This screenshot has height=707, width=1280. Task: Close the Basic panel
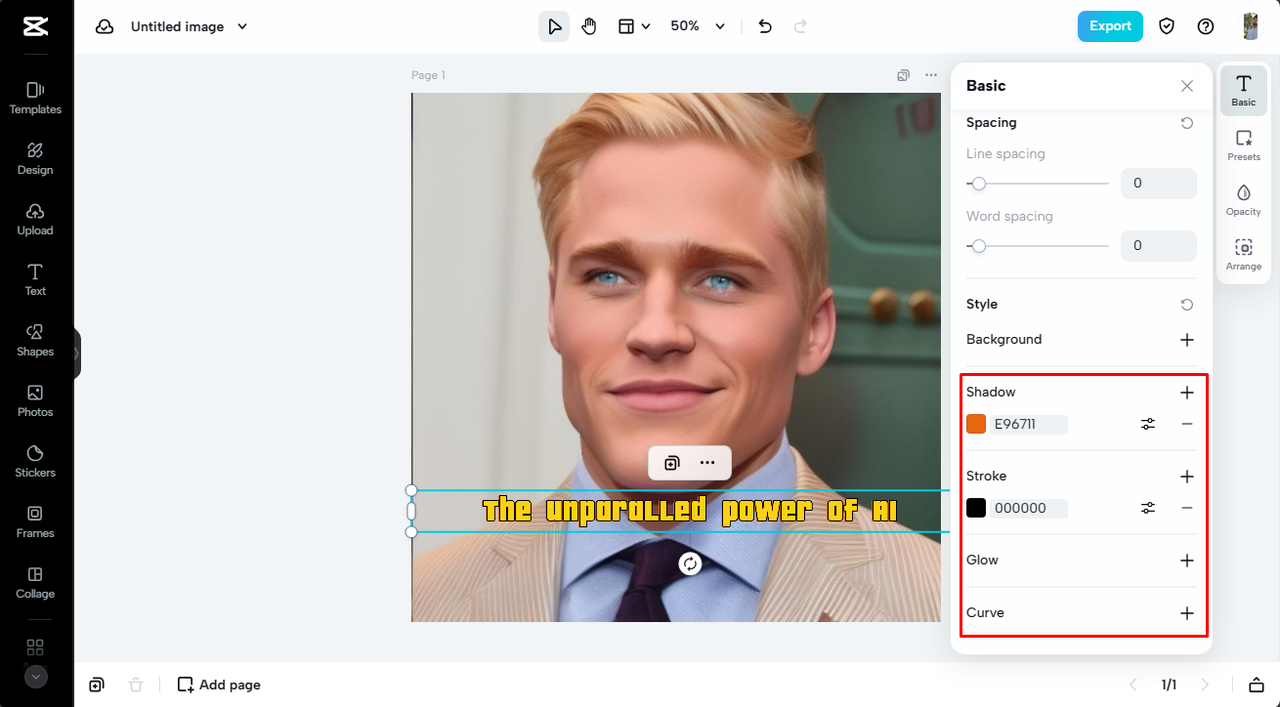pyautogui.click(x=1187, y=86)
